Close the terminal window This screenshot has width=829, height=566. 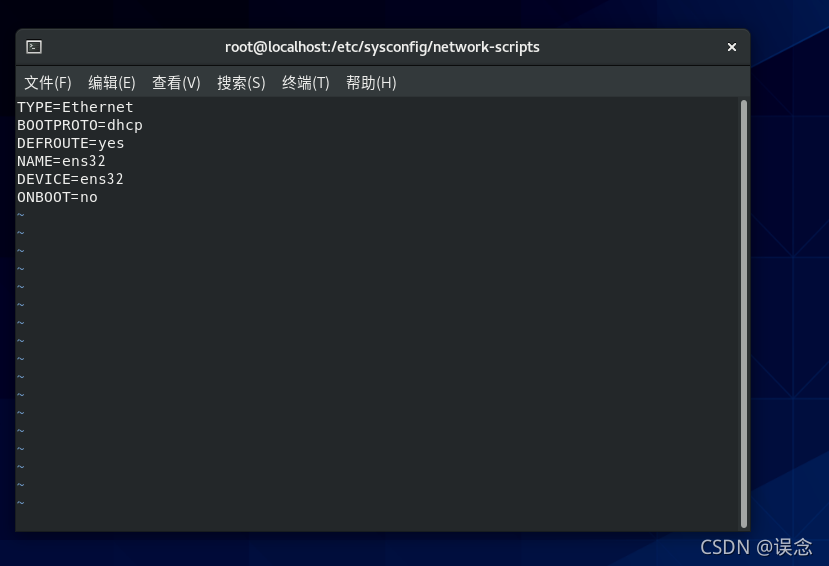tap(732, 47)
